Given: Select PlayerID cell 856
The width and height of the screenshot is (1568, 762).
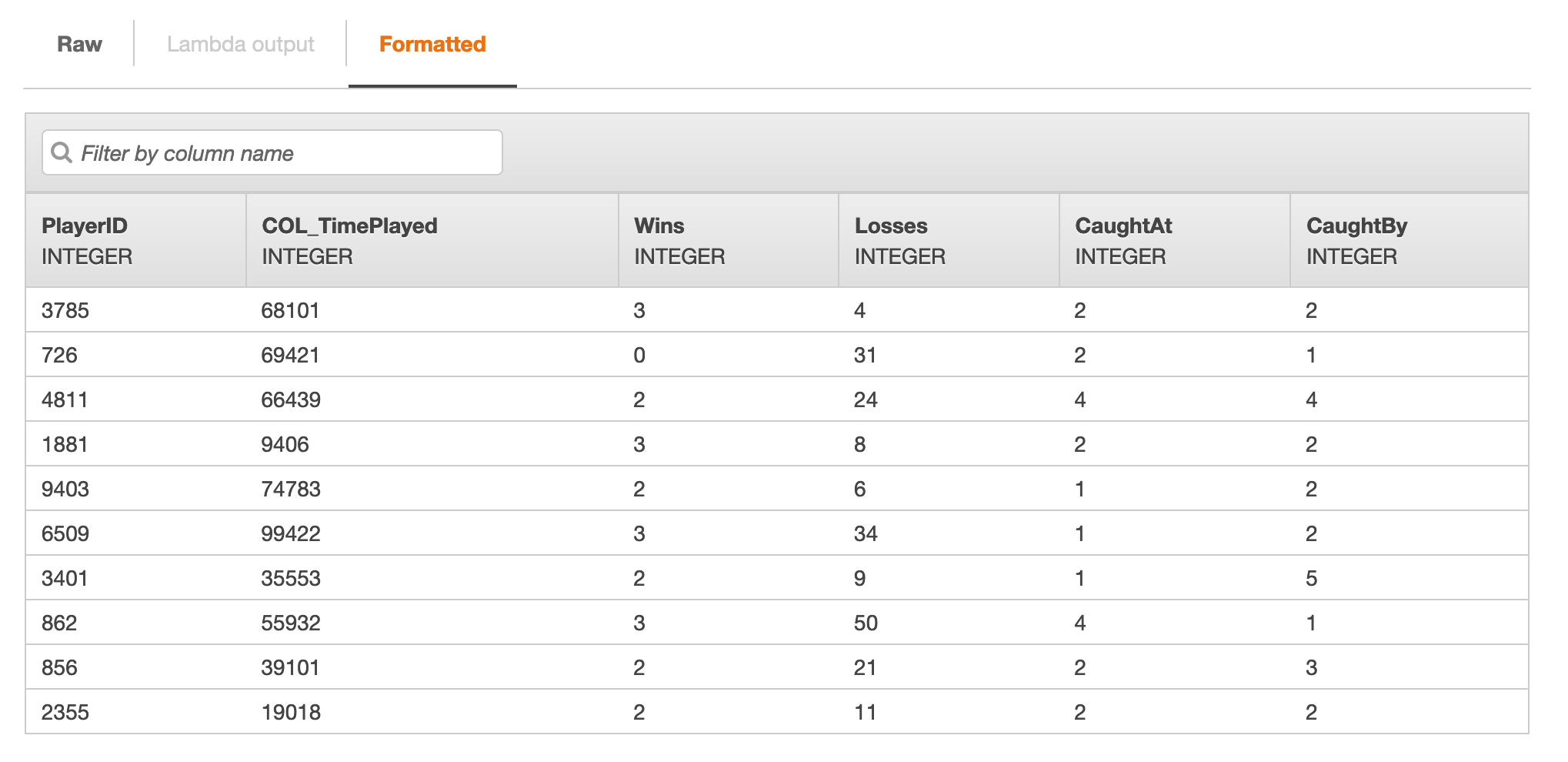Looking at the screenshot, I should (59, 668).
